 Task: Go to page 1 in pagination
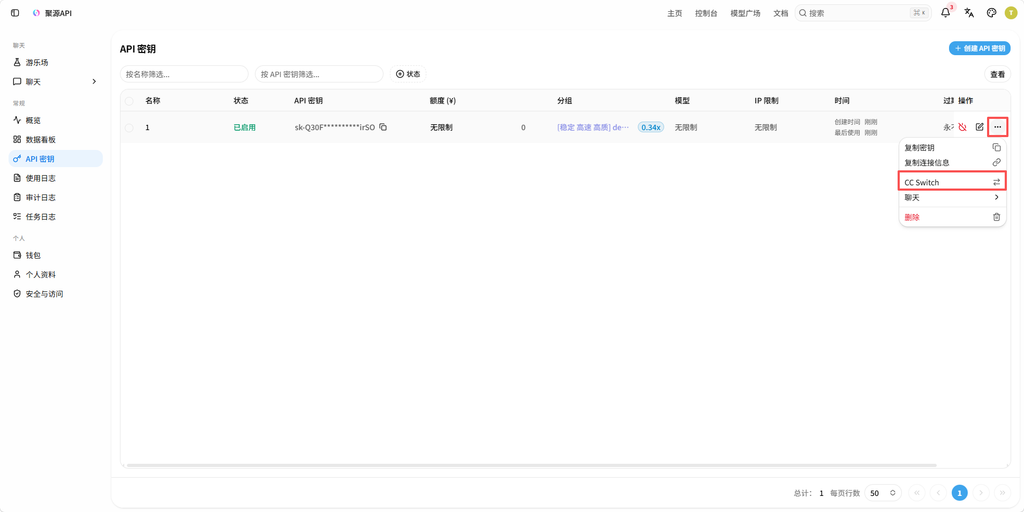tap(959, 493)
